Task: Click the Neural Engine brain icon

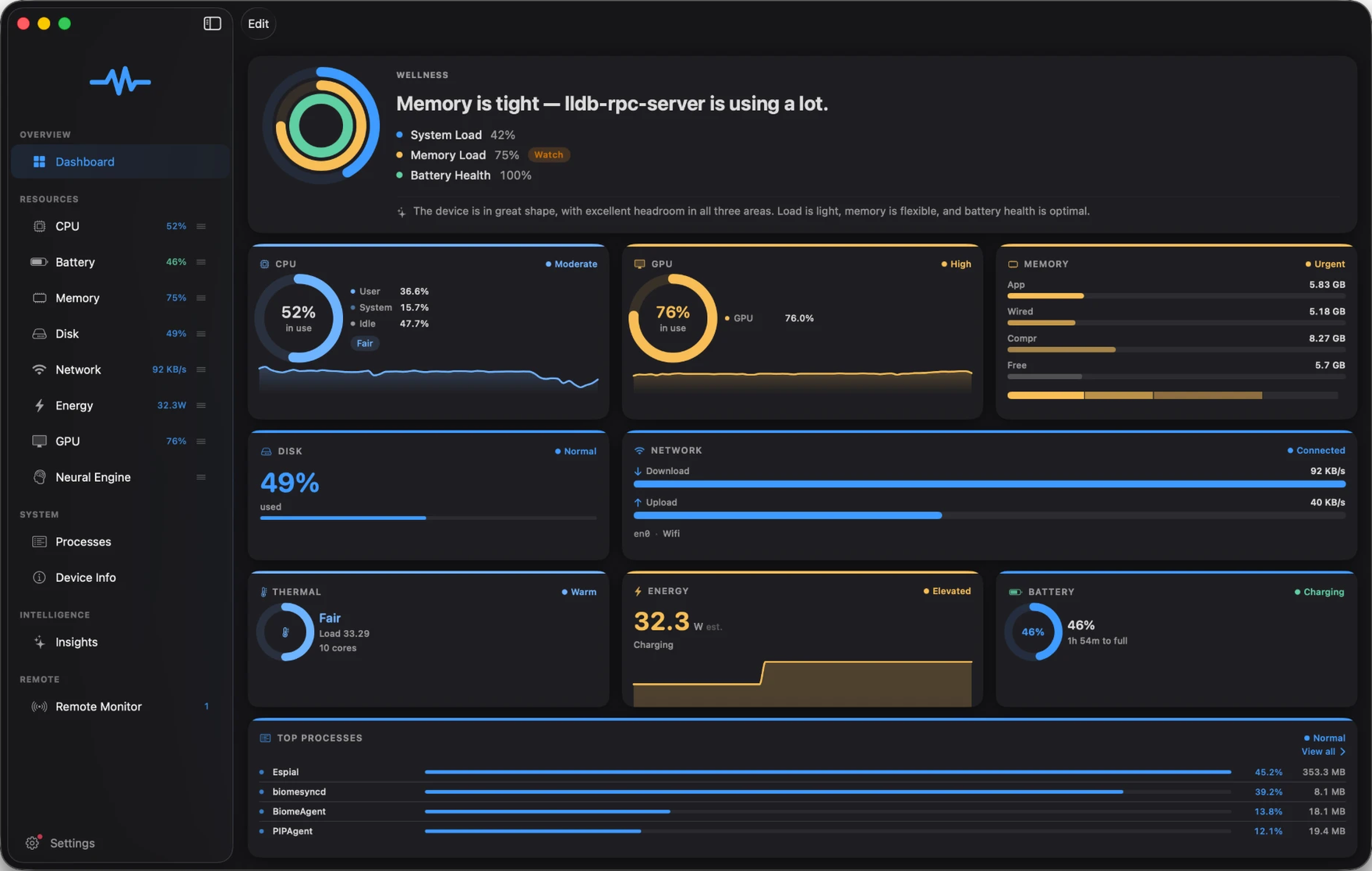Action: point(39,477)
